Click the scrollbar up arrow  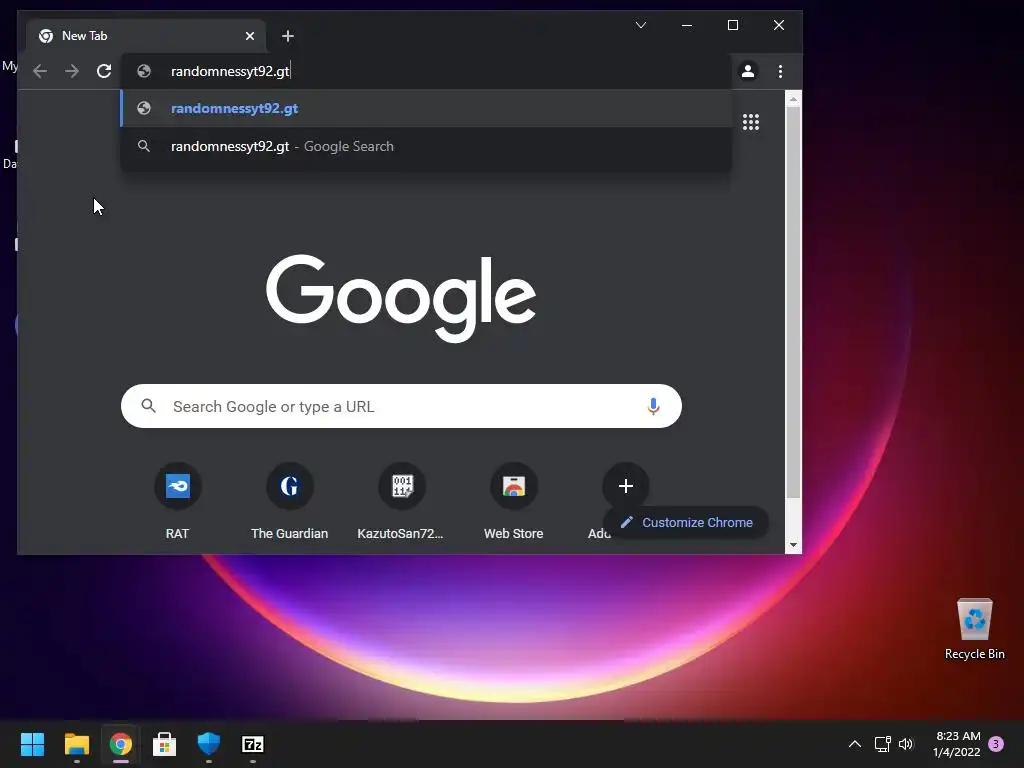(x=793, y=99)
